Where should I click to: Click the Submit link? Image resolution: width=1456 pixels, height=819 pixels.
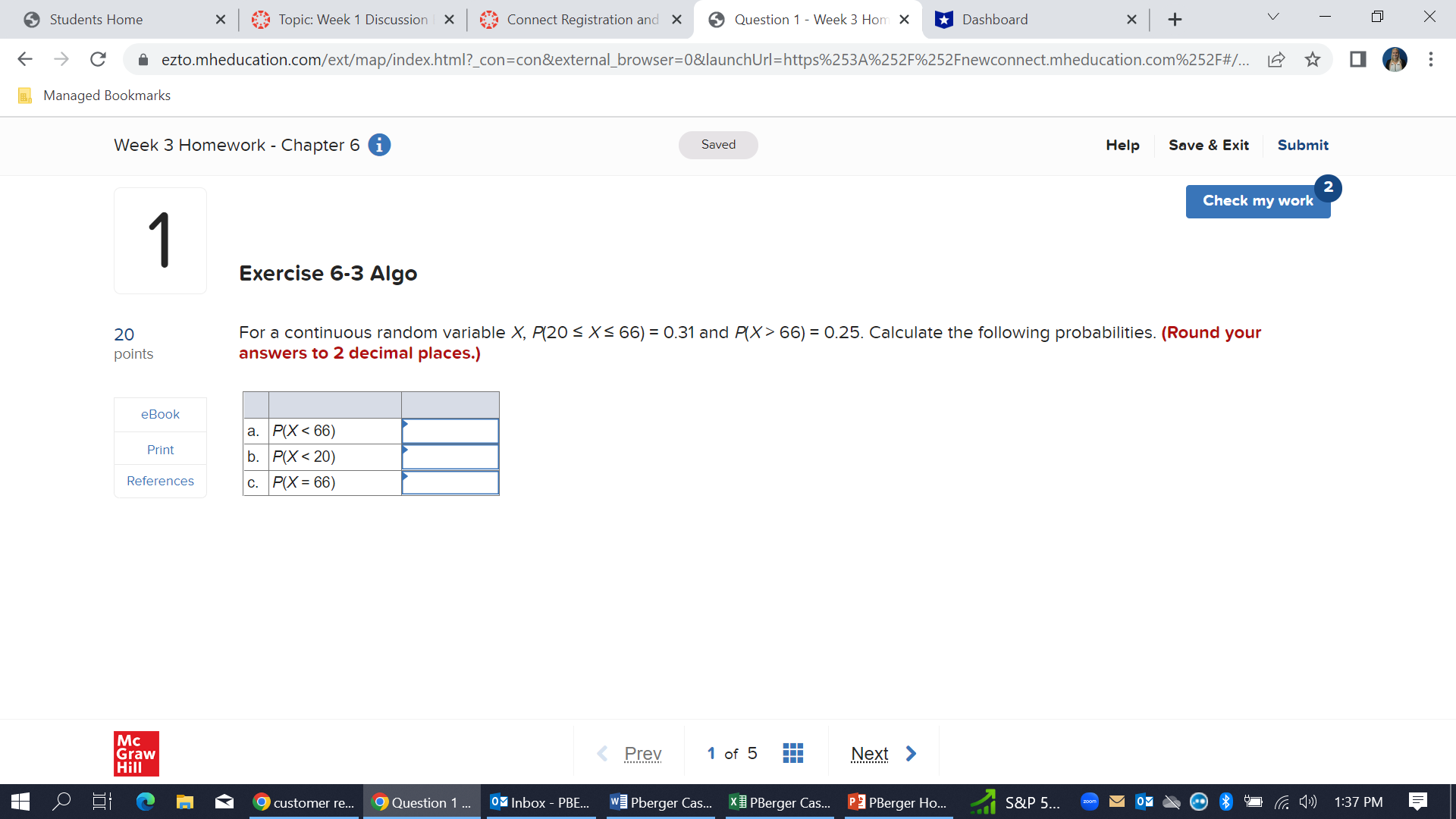(x=1302, y=145)
